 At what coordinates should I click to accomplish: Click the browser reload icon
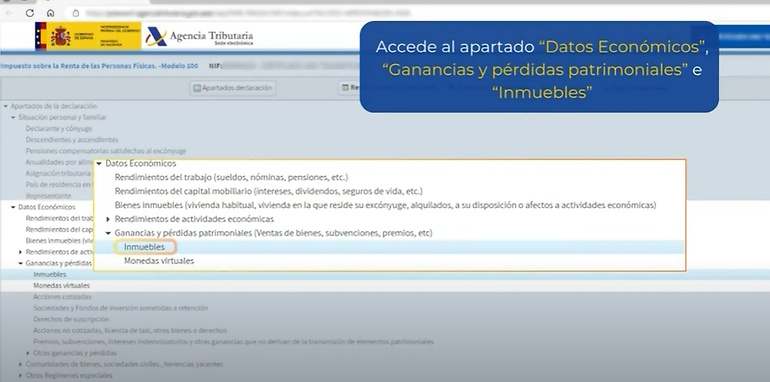[29, 13]
